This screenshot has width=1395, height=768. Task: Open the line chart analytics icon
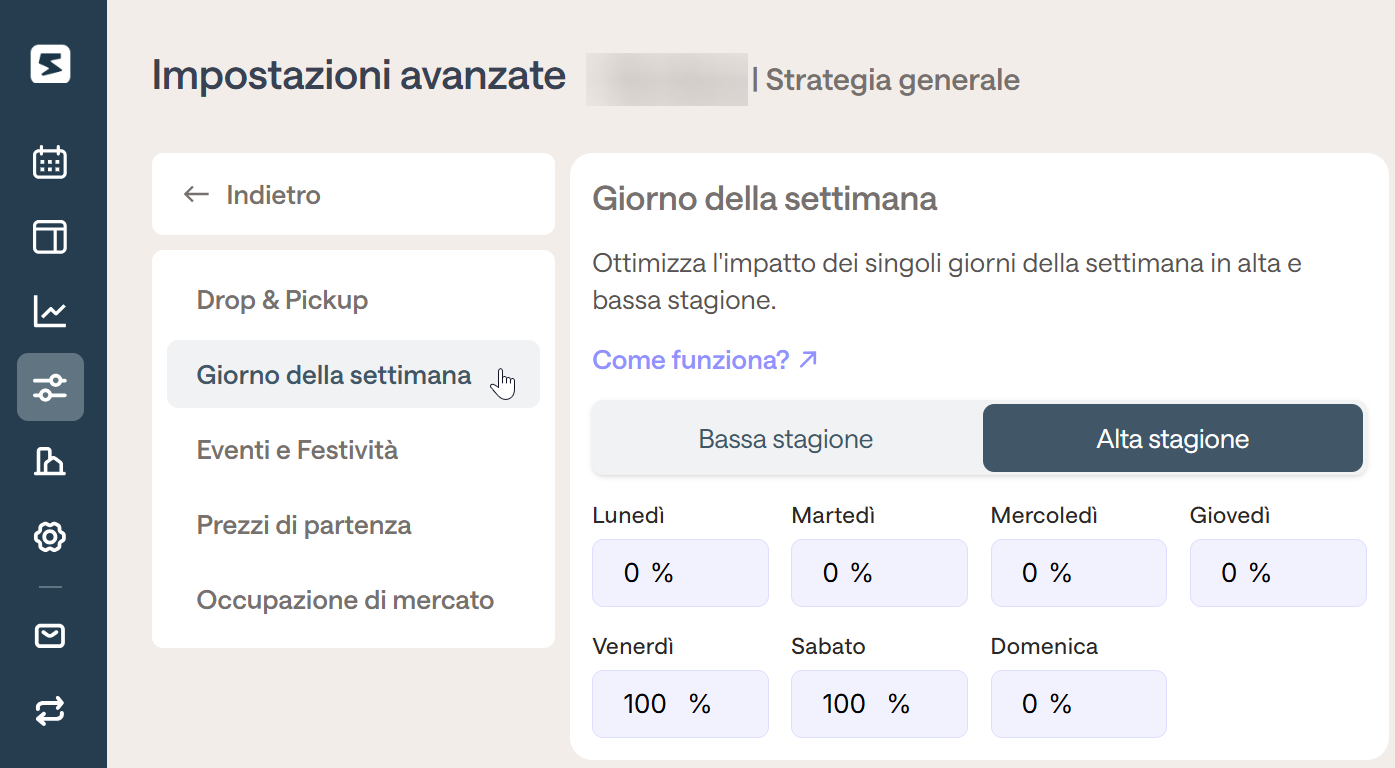click(50, 312)
